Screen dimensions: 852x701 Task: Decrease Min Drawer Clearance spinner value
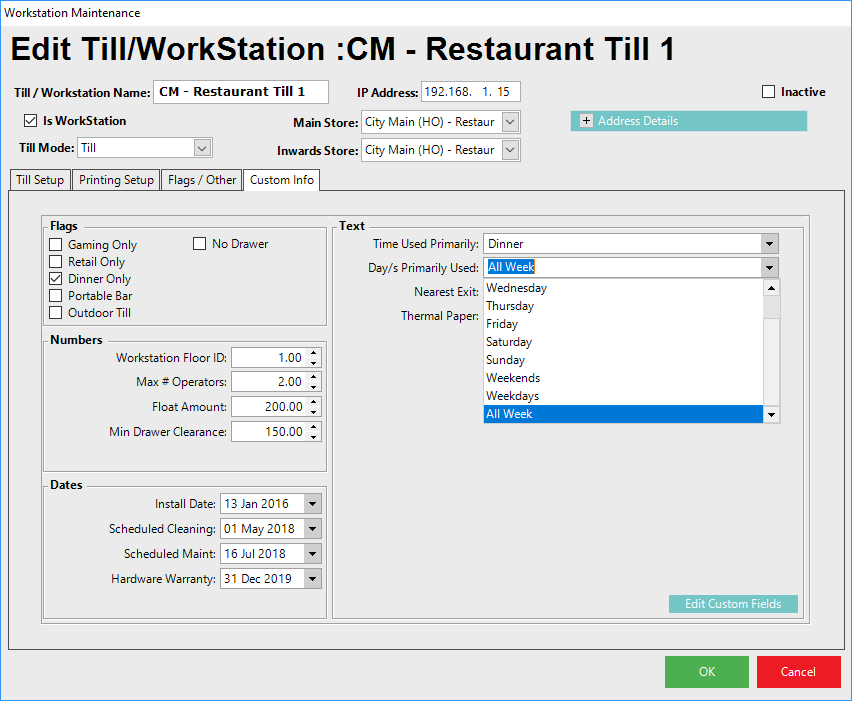[314, 437]
